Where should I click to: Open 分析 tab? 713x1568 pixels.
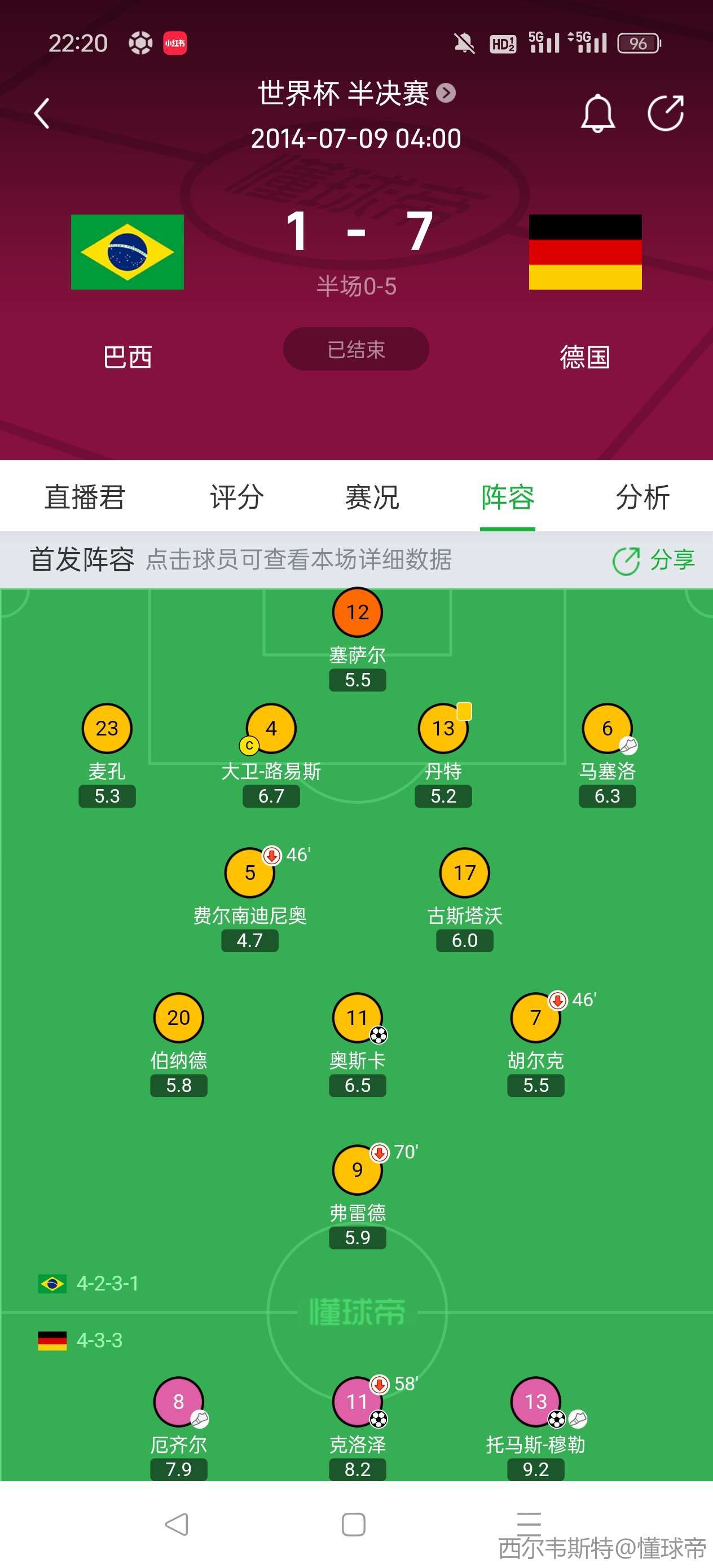[642, 497]
